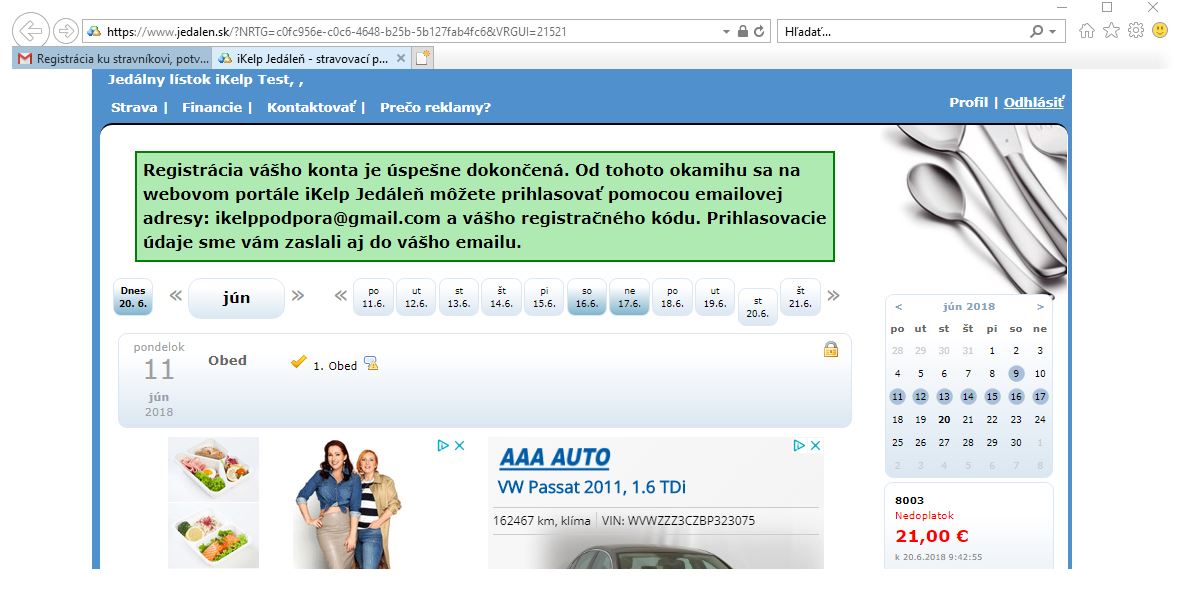The width and height of the screenshot is (1180, 605).
Task: Click the browser refresh icon
Action: pos(759,32)
